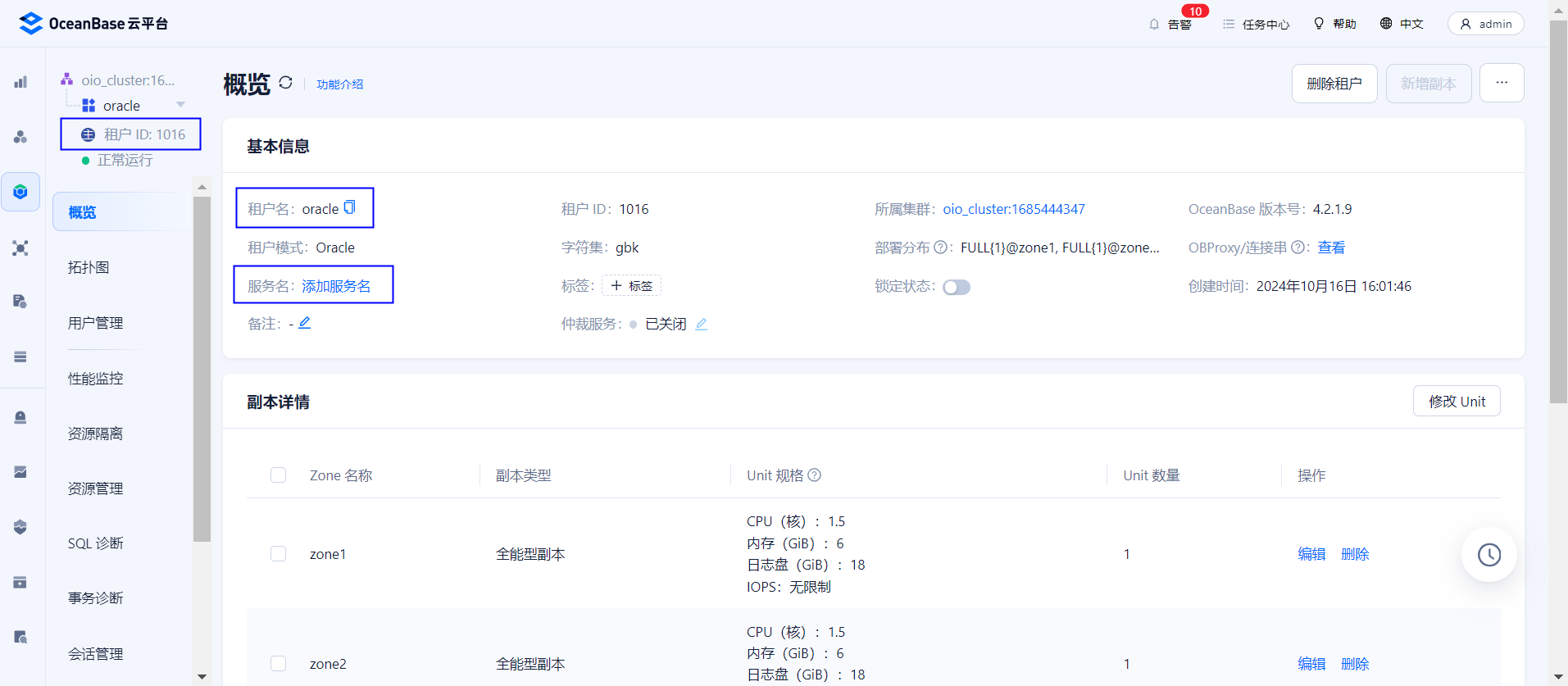The image size is (1568, 686).
Task: Check the select-all checkbox in table header
Action: click(x=279, y=475)
